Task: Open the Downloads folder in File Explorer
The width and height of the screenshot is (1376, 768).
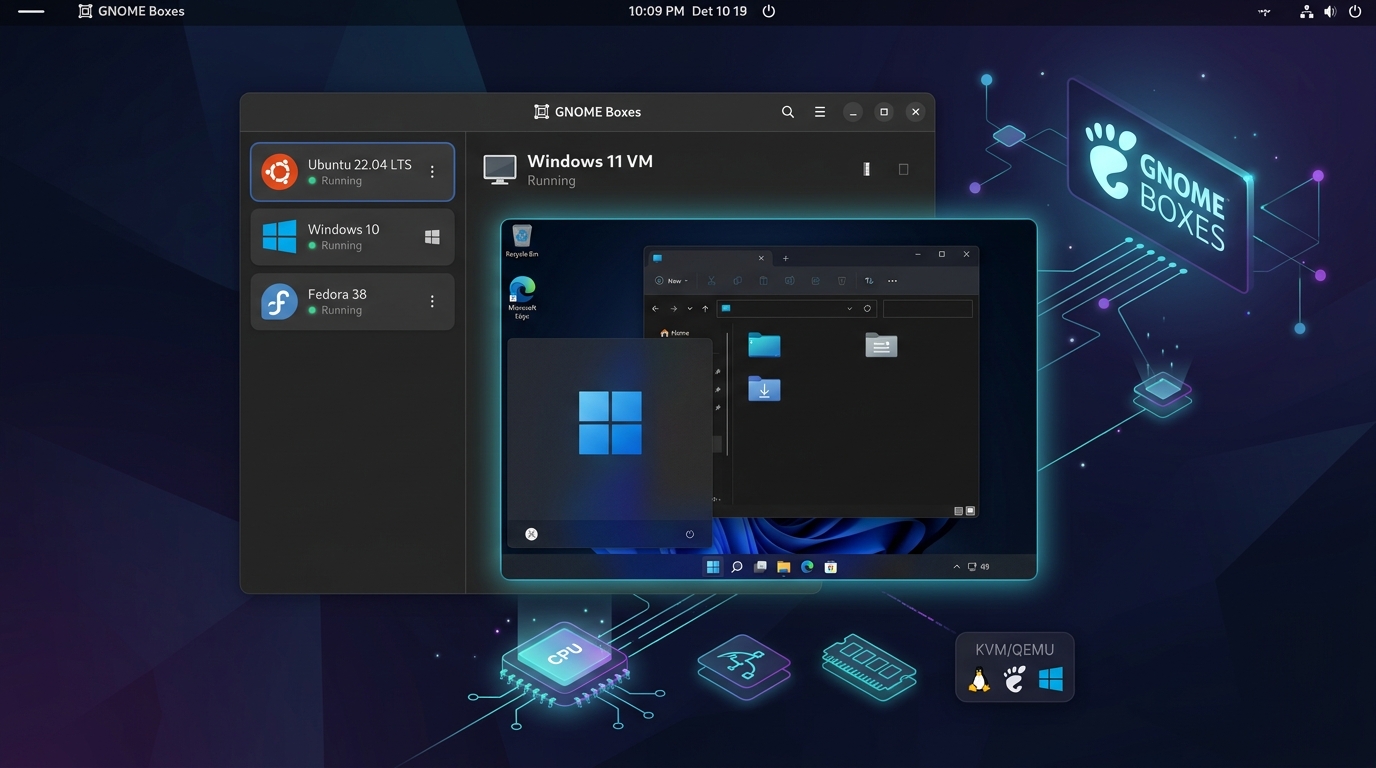Action: click(764, 389)
